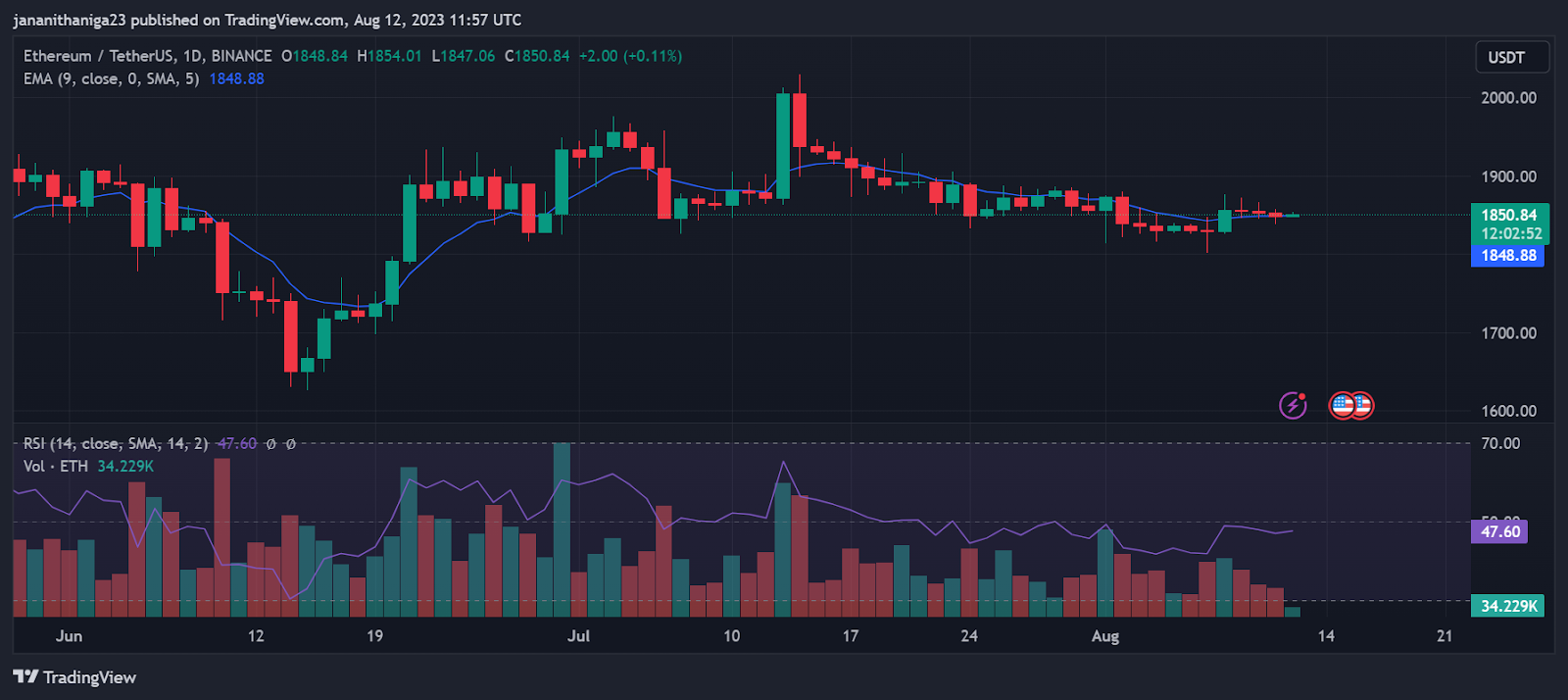Viewport: 1568px width, 700px height.
Task: Click the high price H1854.01 text
Action: point(389,56)
